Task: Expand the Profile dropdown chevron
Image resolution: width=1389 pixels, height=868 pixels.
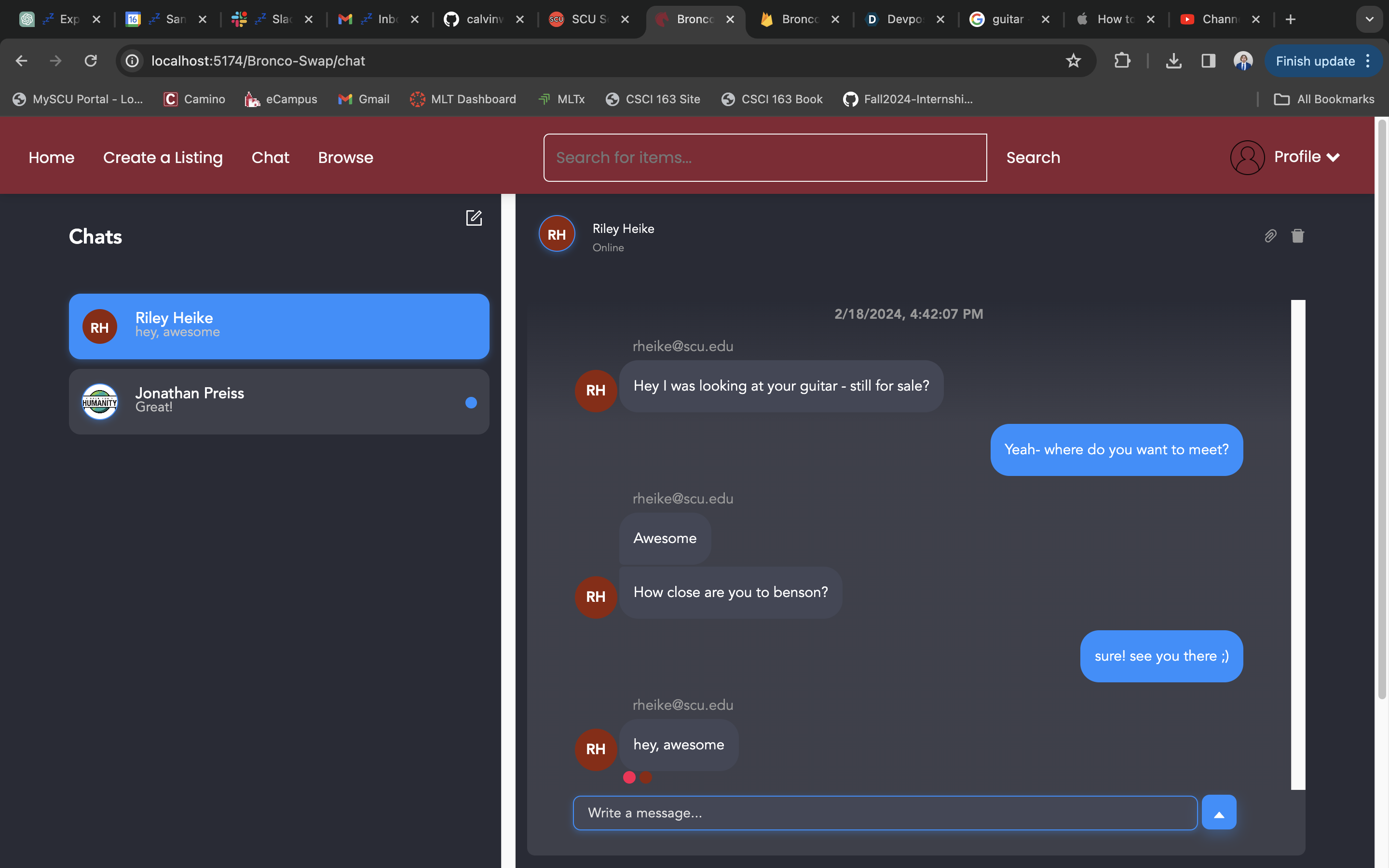Action: pos(1334,157)
